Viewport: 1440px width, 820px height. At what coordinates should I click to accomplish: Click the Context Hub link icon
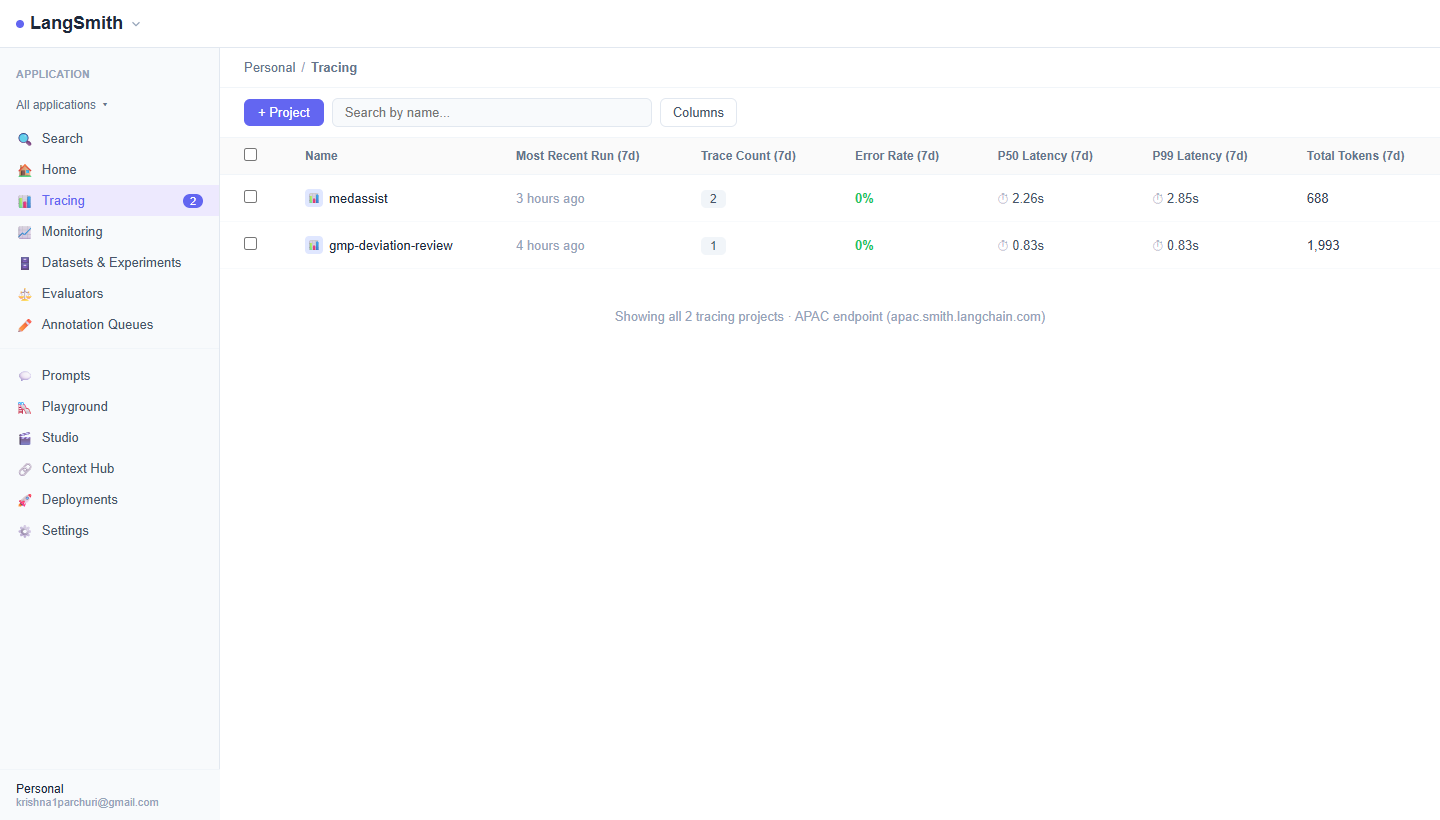pyautogui.click(x=25, y=469)
